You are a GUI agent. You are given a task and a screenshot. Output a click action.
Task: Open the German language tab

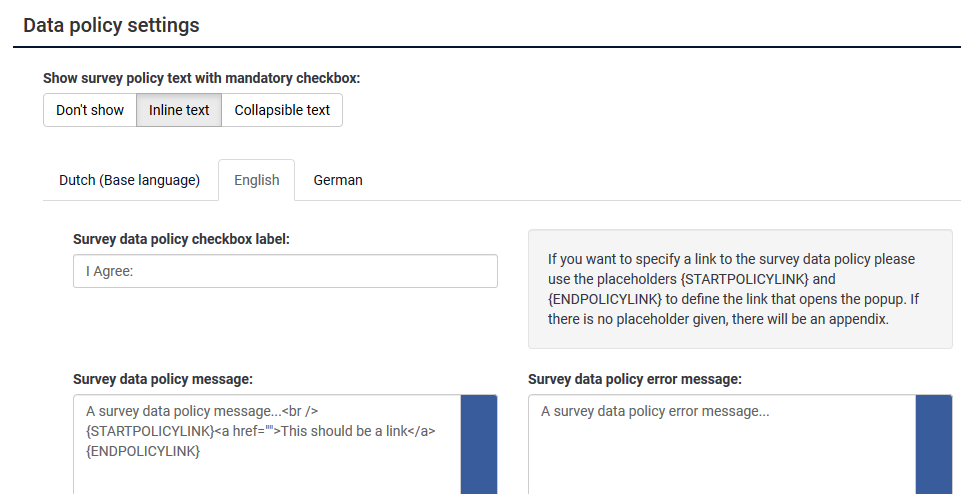[338, 180]
